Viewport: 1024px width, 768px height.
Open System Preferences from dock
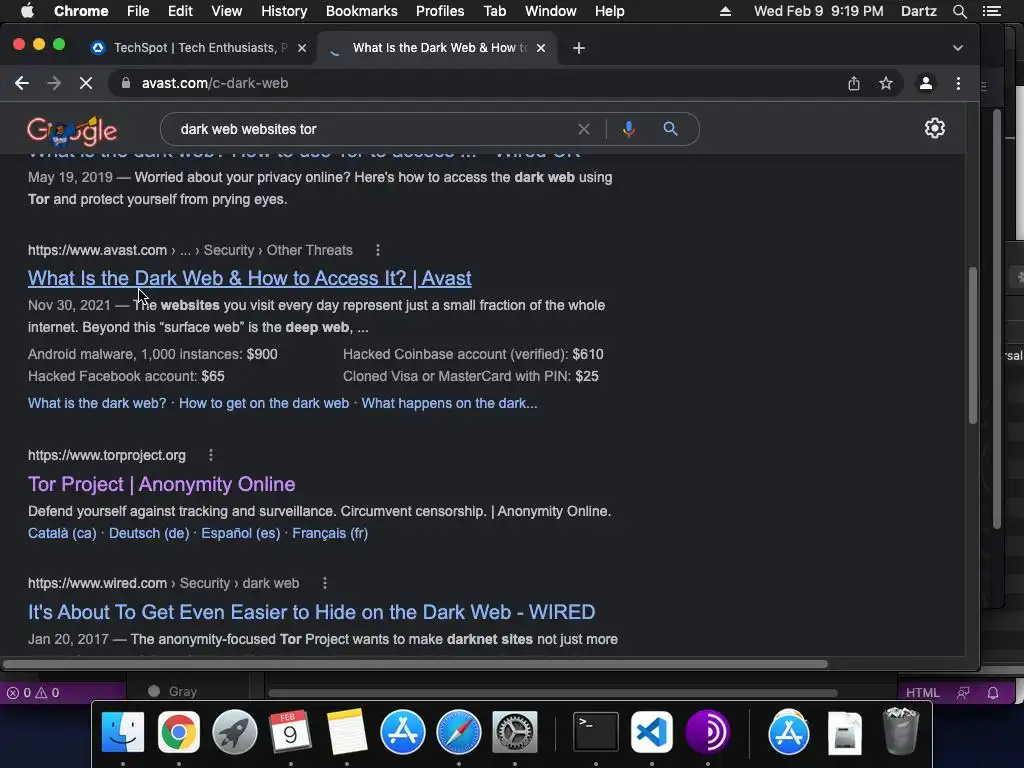point(515,731)
